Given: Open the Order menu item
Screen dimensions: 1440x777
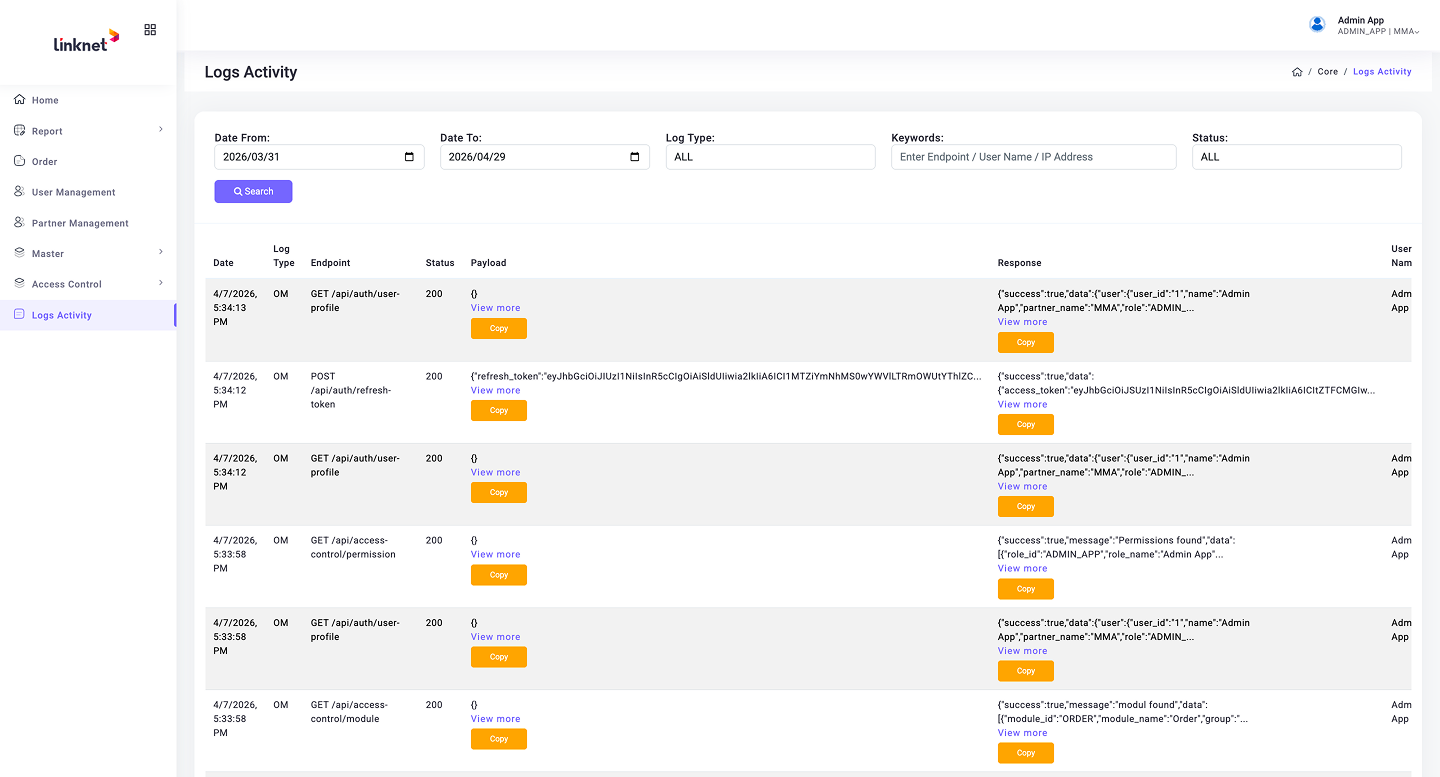Looking at the screenshot, I should tap(88, 161).
